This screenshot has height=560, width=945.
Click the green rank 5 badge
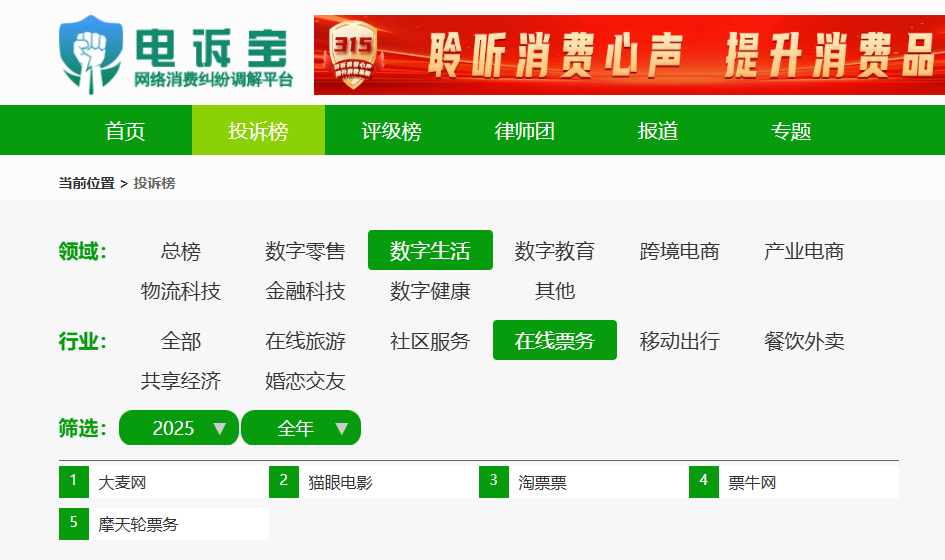[x=73, y=524]
